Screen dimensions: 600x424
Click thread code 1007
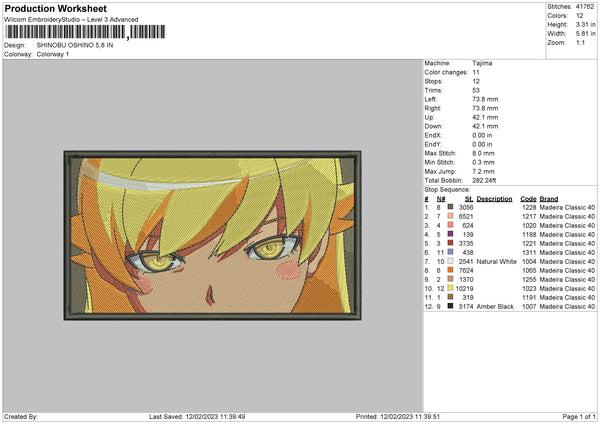(529, 307)
